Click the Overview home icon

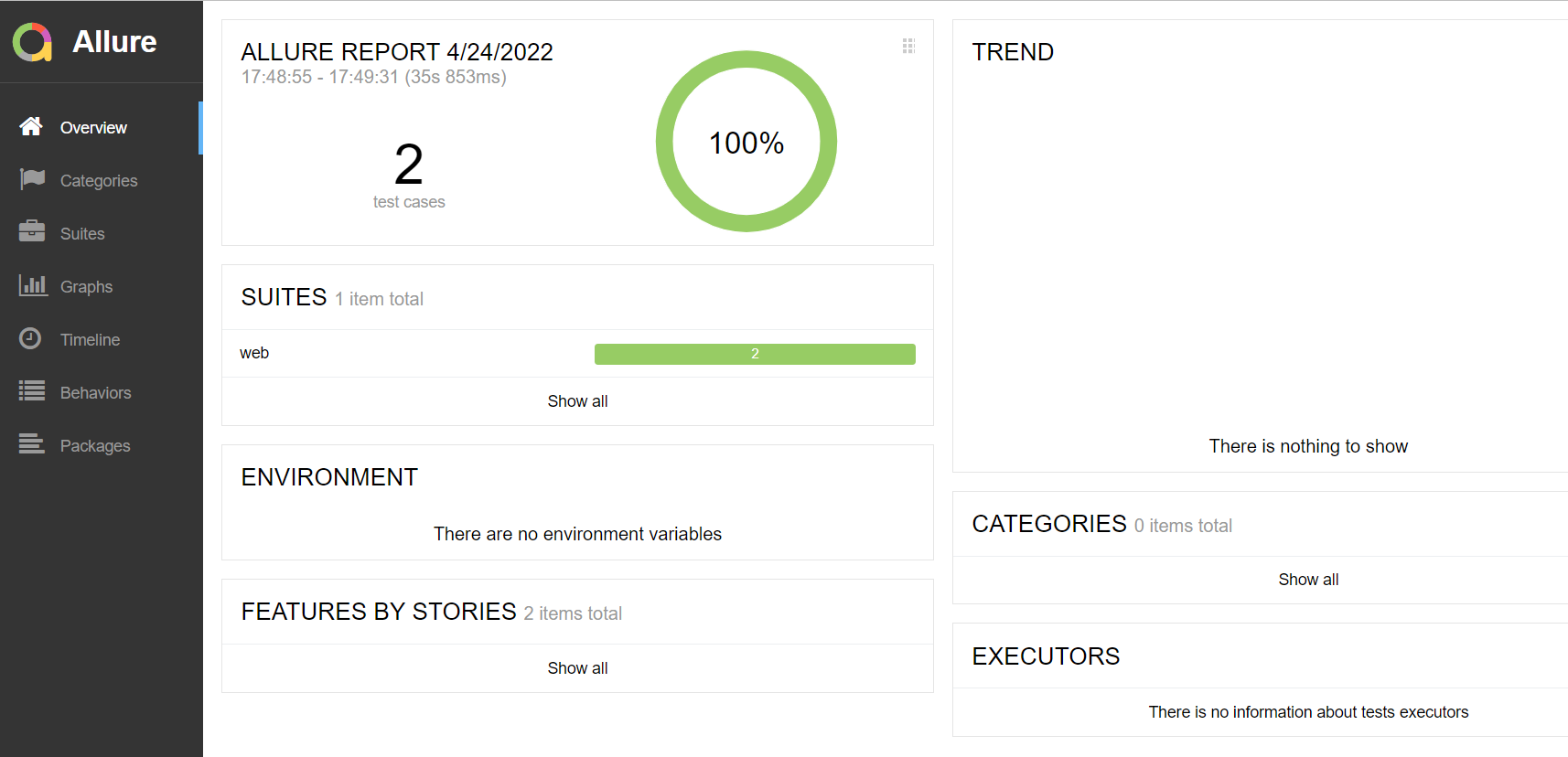[31, 126]
